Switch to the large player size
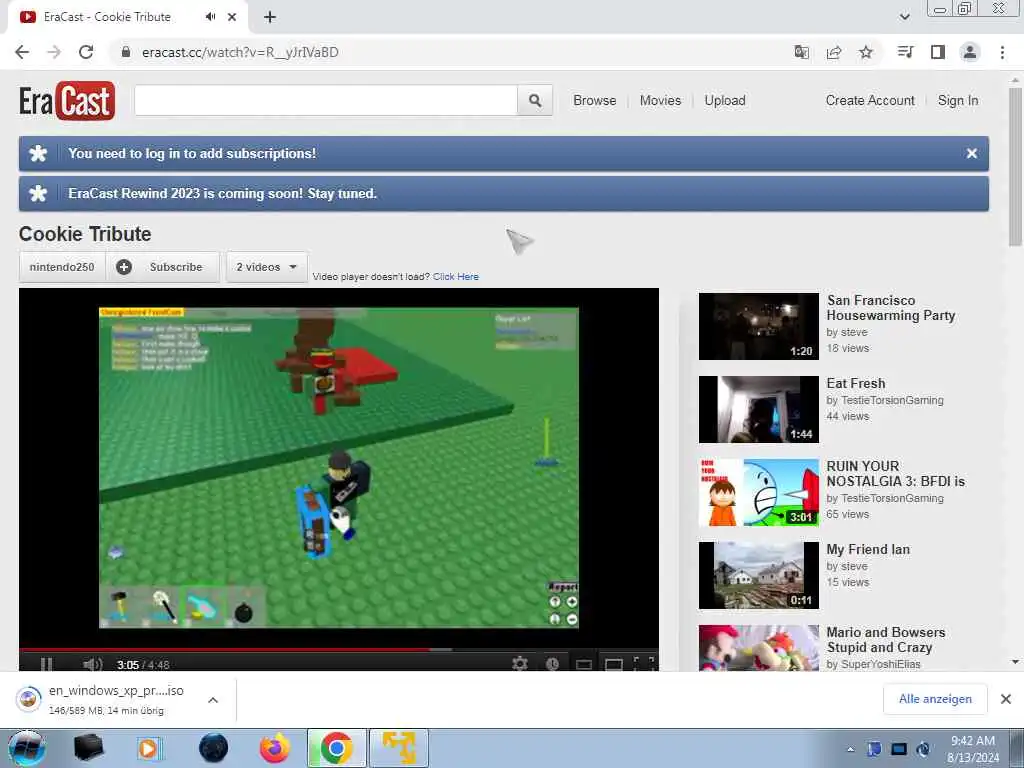The image size is (1024, 768). pos(614,664)
